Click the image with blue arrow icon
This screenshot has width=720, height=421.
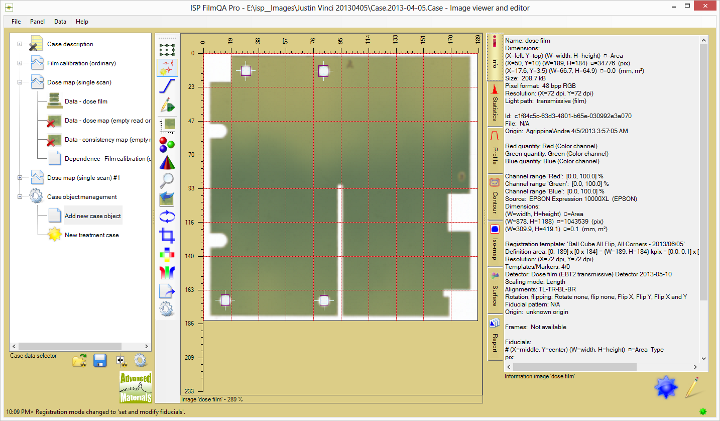(167, 199)
